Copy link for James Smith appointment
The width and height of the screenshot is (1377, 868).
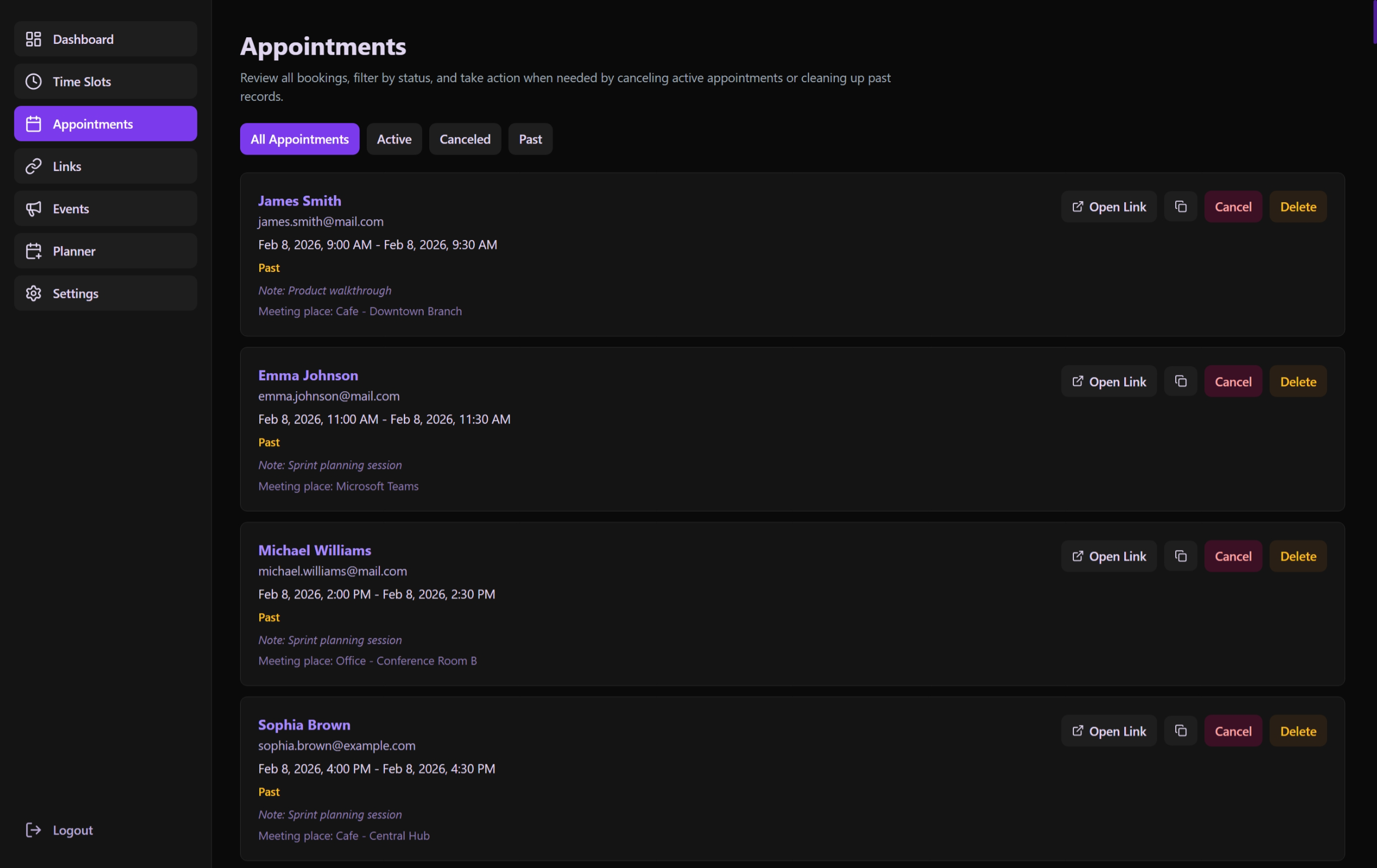click(x=1180, y=207)
